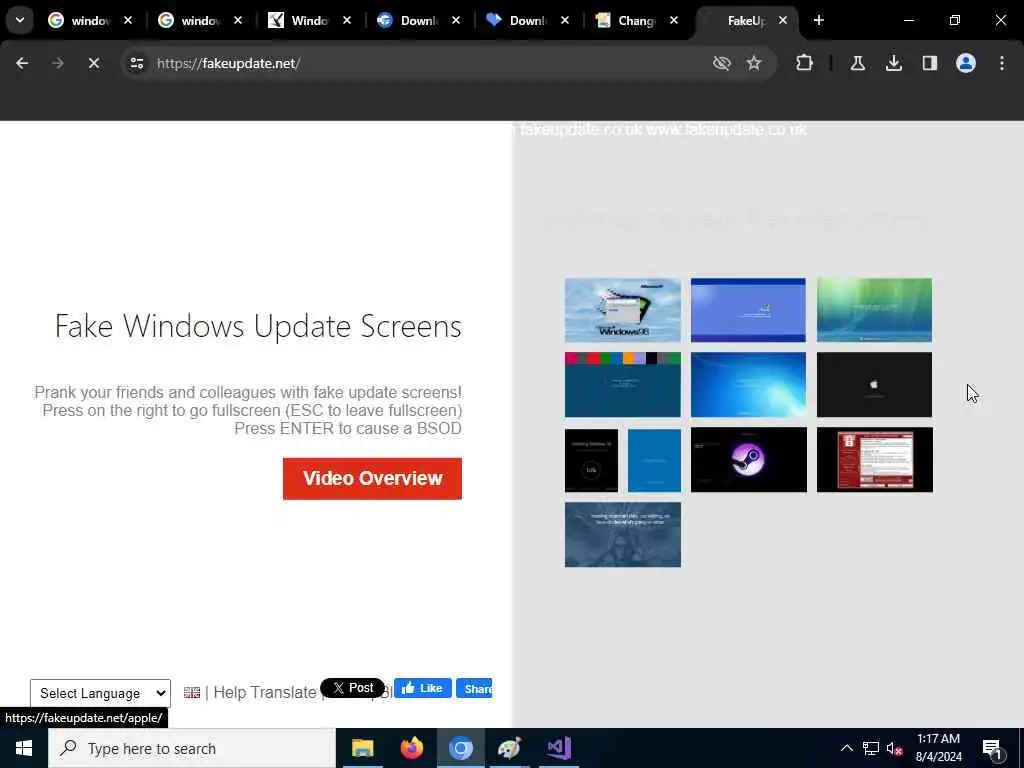Screen dimensions: 1024x768
Task: Open Chrome from the taskbar
Action: [460, 748]
